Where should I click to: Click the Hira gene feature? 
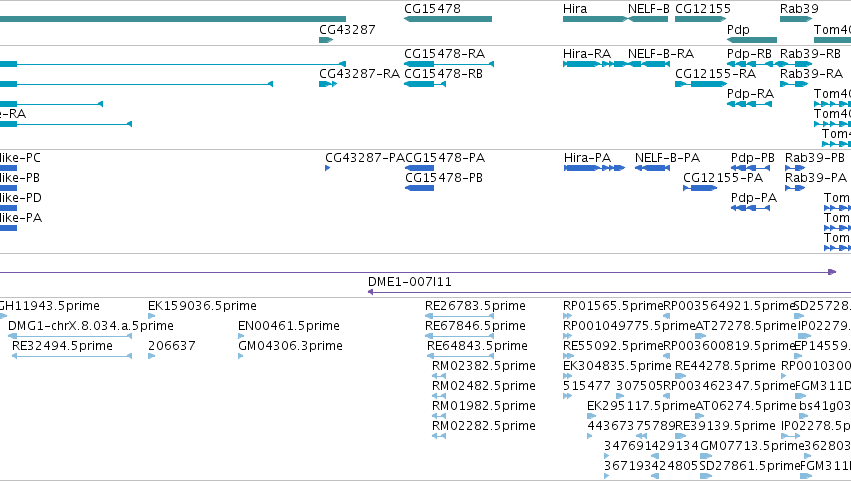click(595, 19)
